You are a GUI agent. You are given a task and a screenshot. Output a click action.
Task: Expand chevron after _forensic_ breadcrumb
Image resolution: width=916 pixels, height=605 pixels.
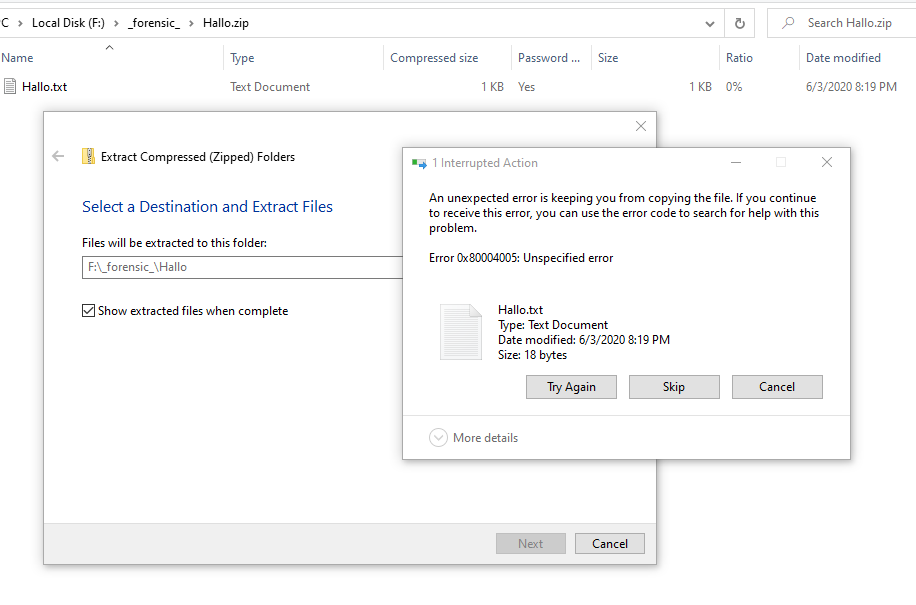[191, 23]
